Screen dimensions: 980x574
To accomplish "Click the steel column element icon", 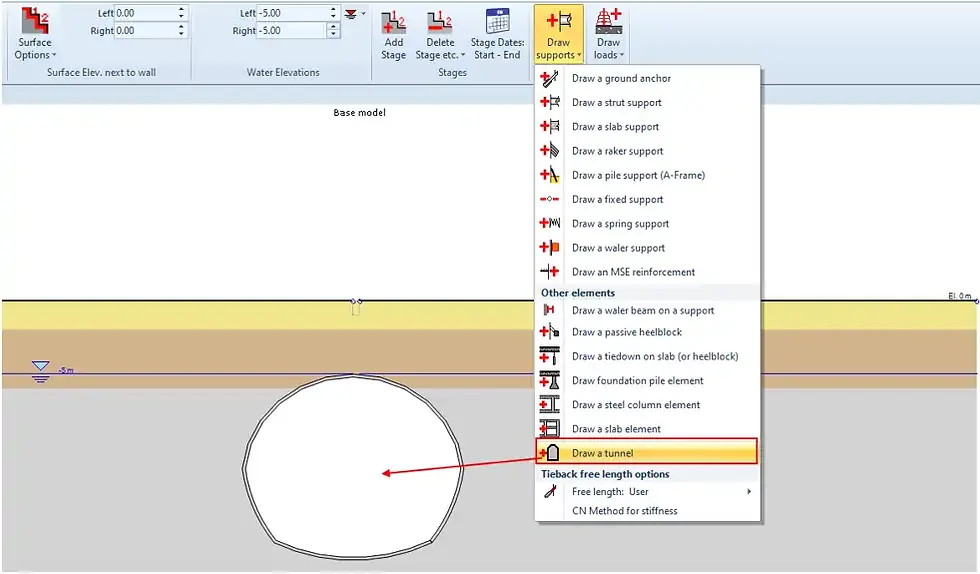I will [x=549, y=405].
